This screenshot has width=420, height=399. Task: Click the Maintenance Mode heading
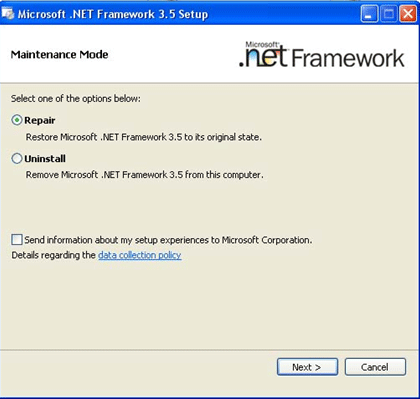59,54
